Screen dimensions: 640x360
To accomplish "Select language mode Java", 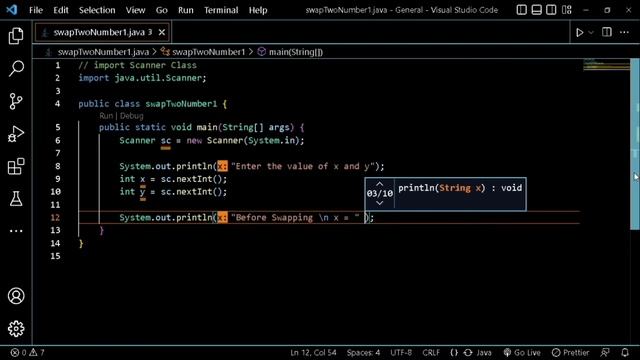I will [x=484, y=353].
